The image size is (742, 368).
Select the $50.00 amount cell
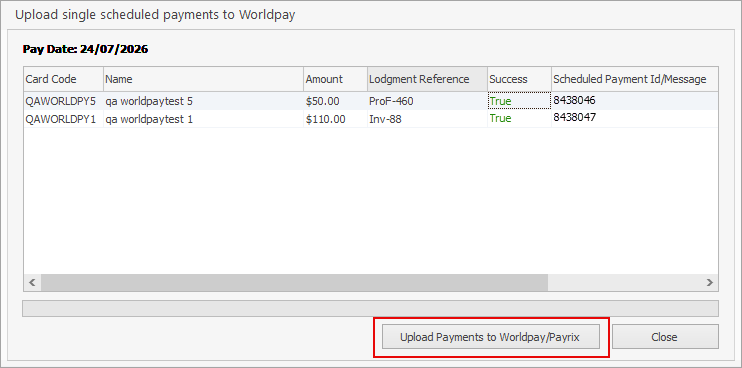335,101
